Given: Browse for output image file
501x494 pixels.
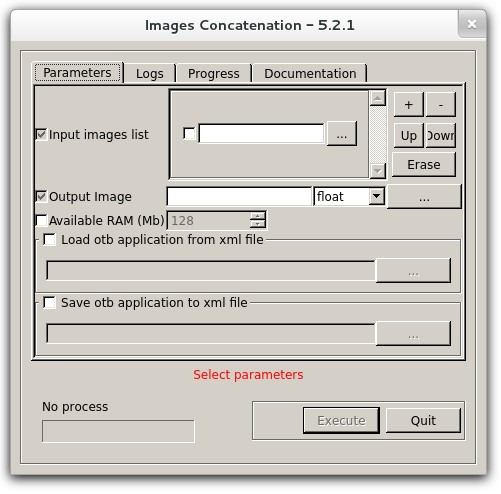Looking at the screenshot, I should 424,197.
